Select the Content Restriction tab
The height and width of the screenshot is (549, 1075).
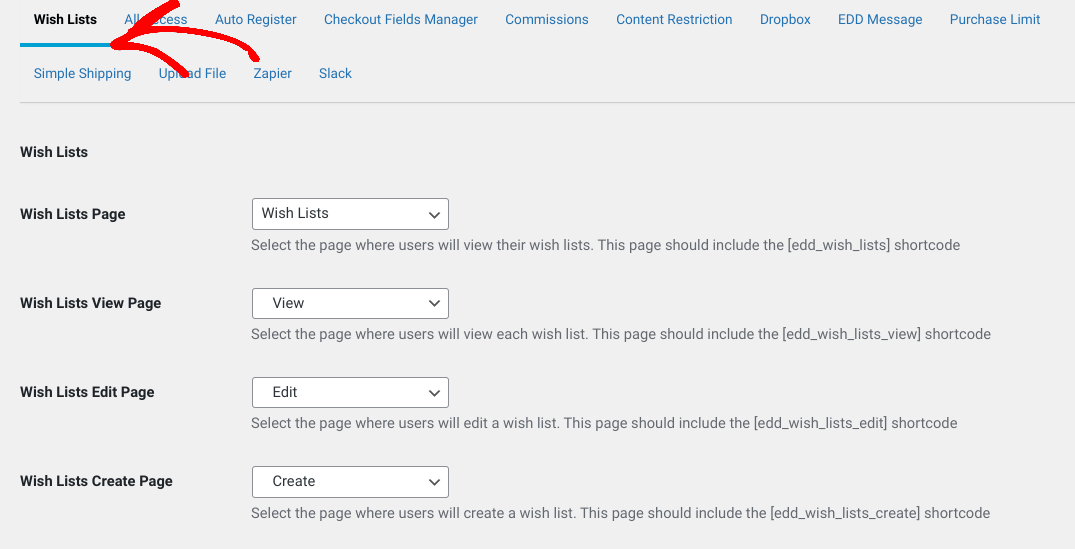tap(674, 20)
